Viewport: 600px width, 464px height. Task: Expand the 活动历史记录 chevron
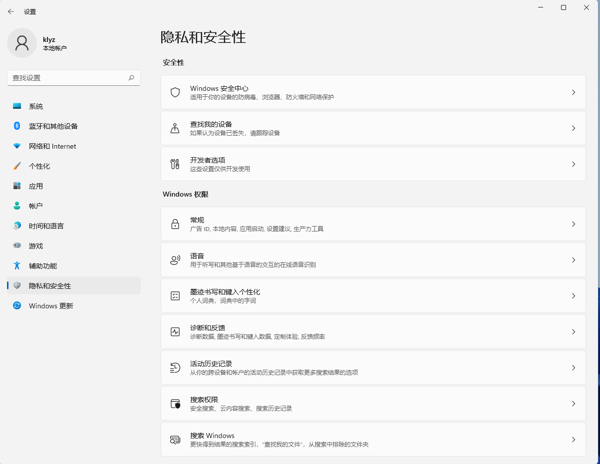[x=573, y=368]
